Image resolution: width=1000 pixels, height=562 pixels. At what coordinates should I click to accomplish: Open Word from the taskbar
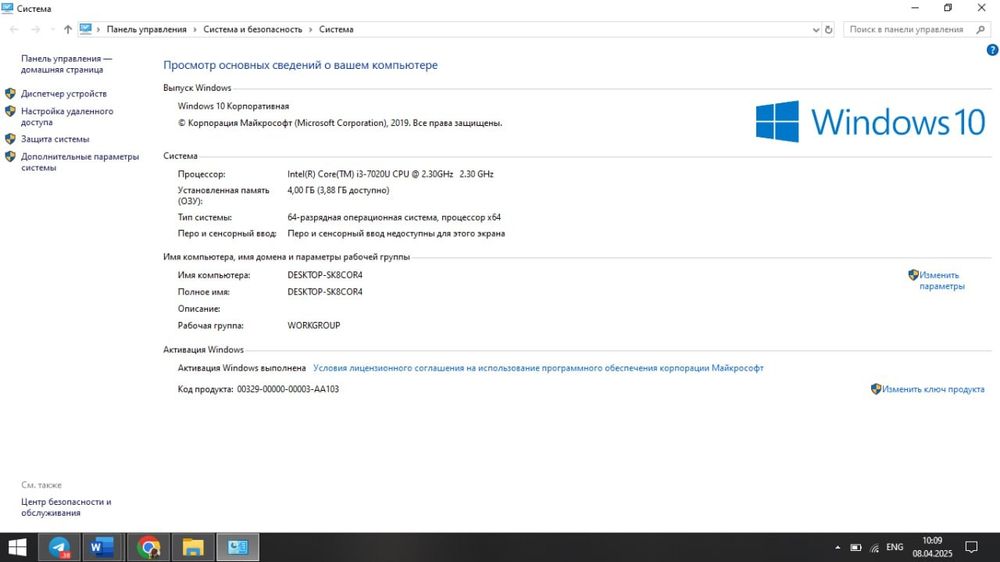click(103, 547)
